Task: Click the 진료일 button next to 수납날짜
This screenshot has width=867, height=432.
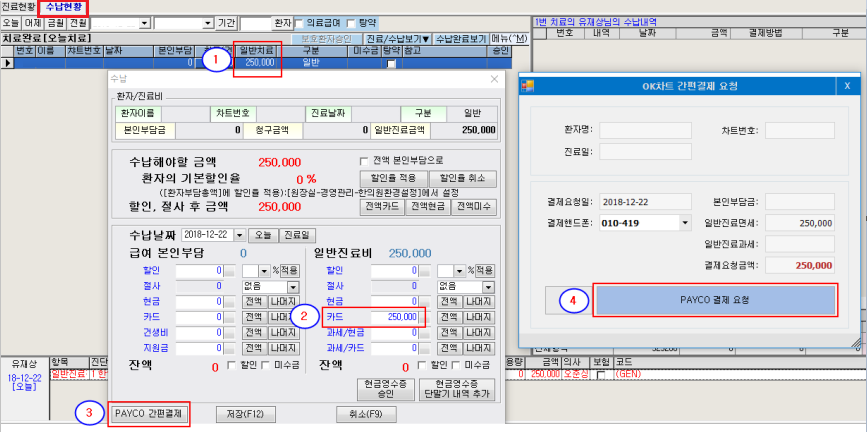Action: pos(297,235)
